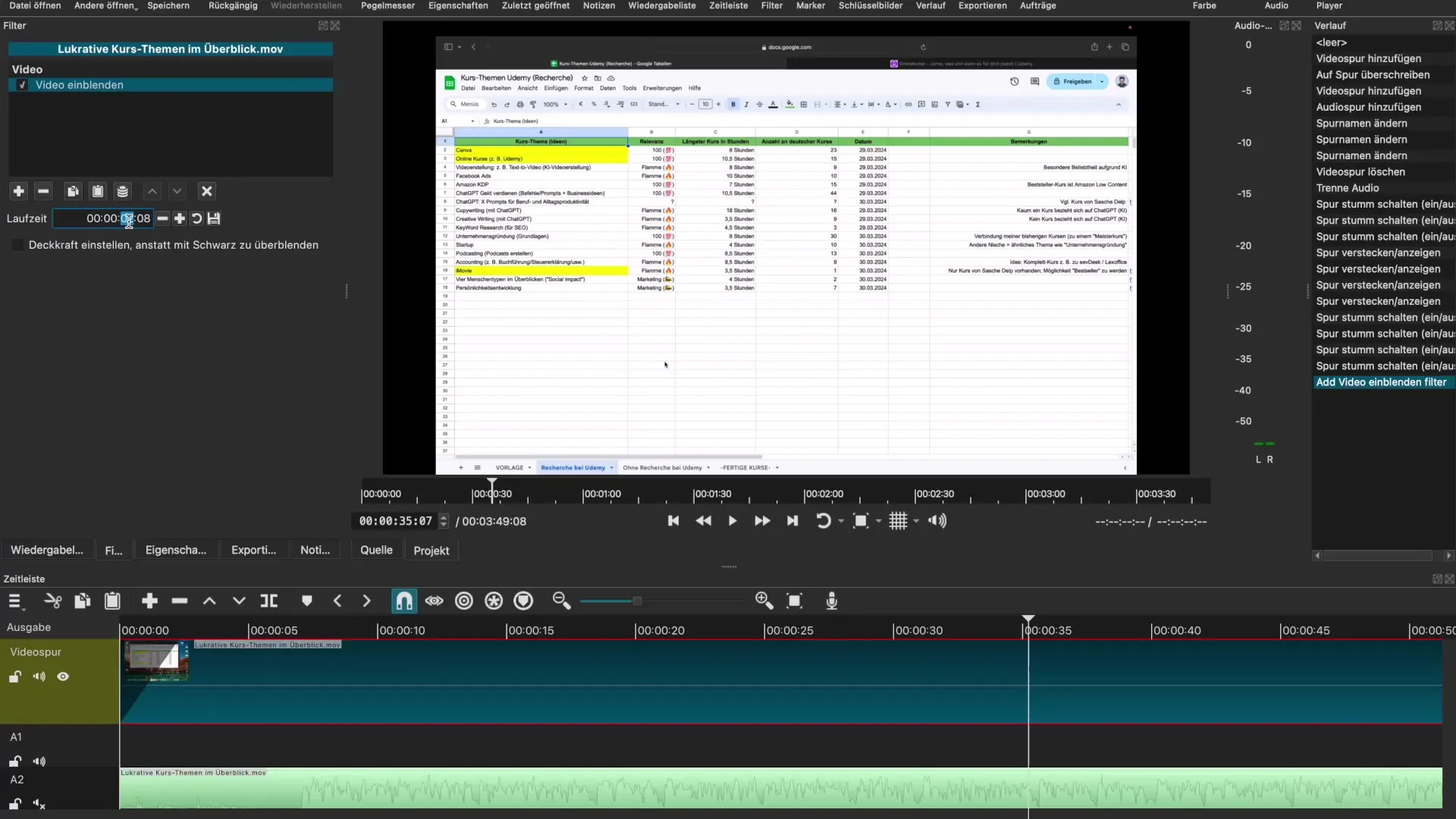Switch to the Projekt tab
The width and height of the screenshot is (1456, 819).
click(431, 551)
